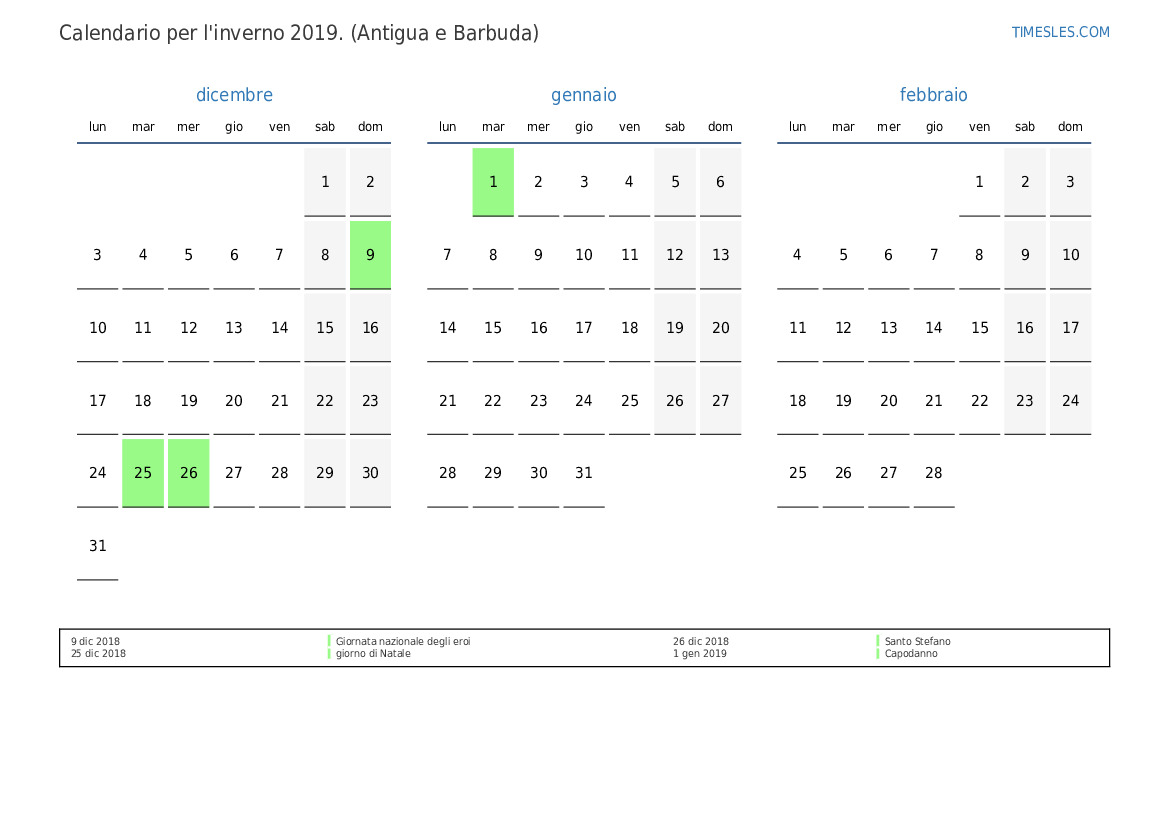
Task: Select highlighted 1 January holiday cell
Action: pos(493,182)
